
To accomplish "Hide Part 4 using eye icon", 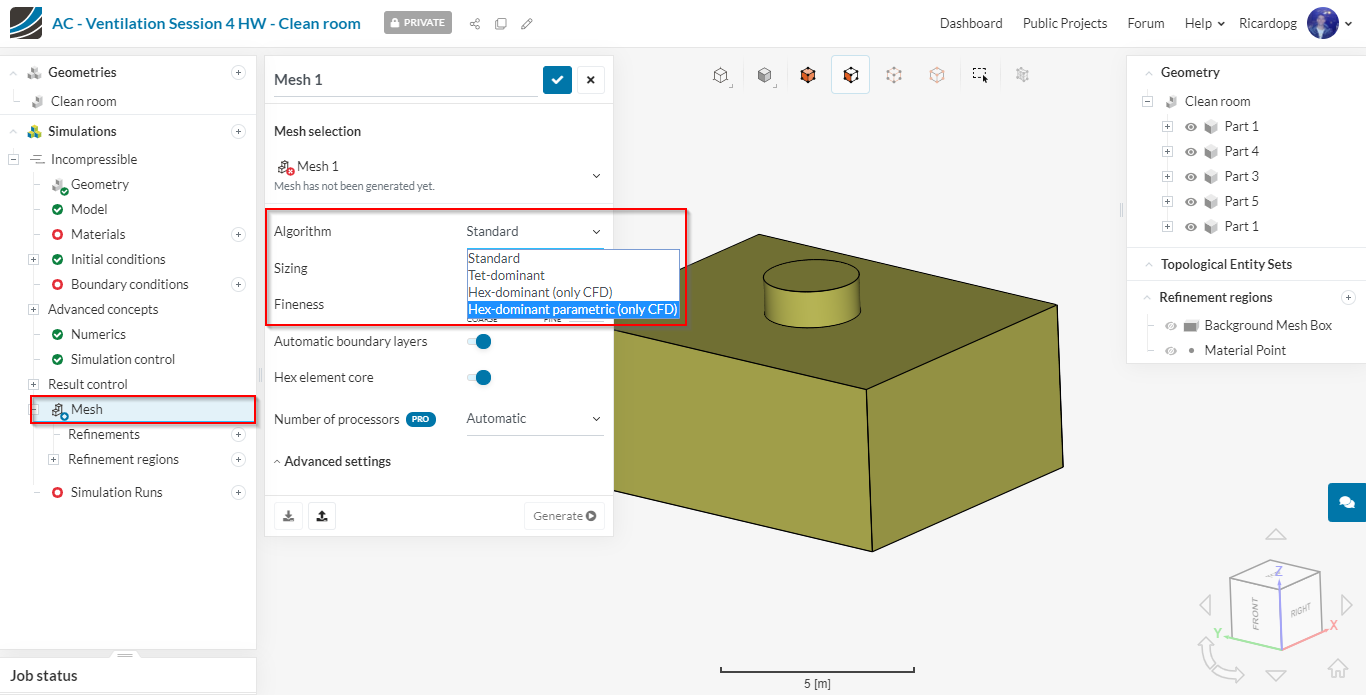I will point(1191,152).
